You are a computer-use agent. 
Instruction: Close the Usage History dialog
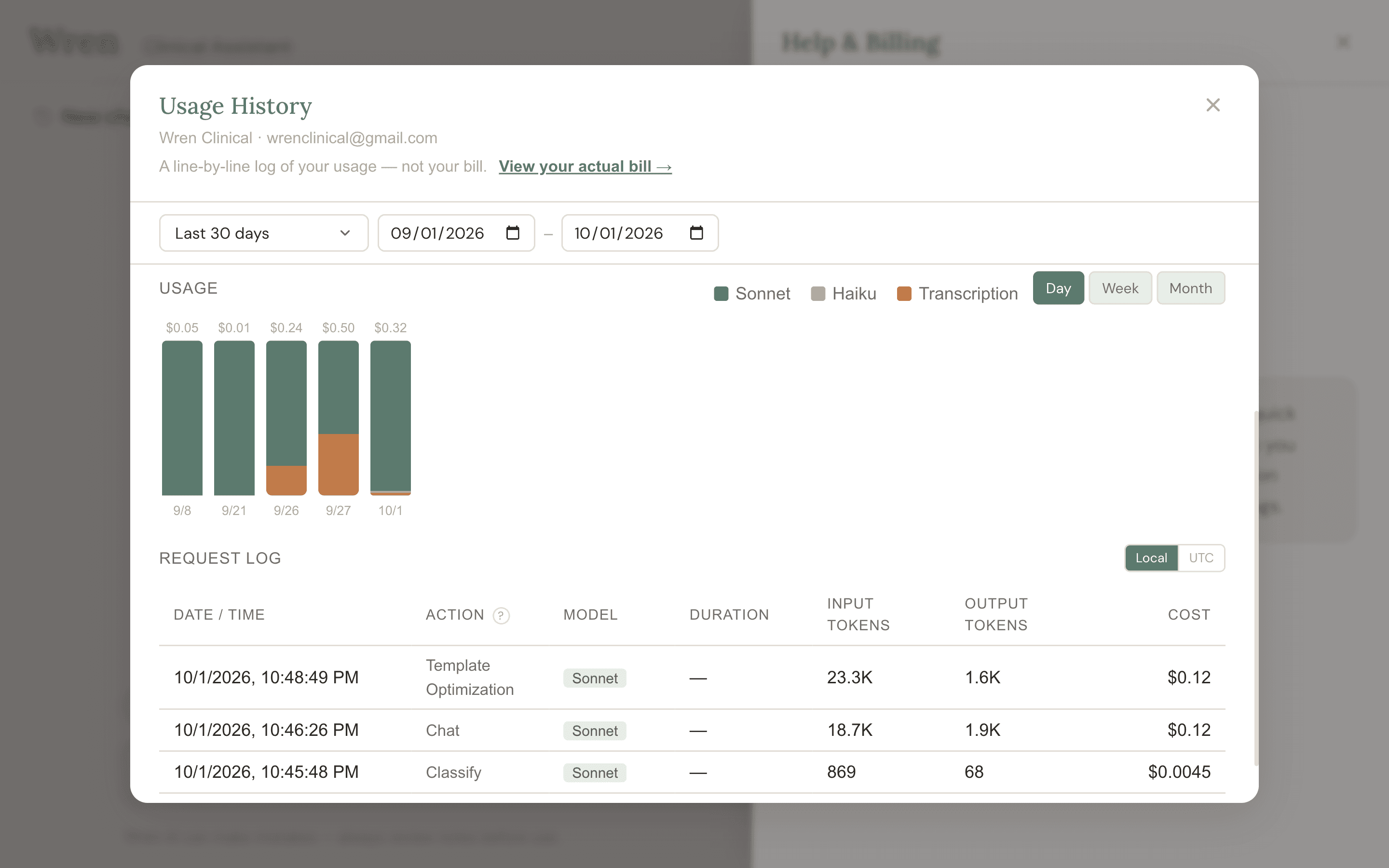click(x=1213, y=105)
